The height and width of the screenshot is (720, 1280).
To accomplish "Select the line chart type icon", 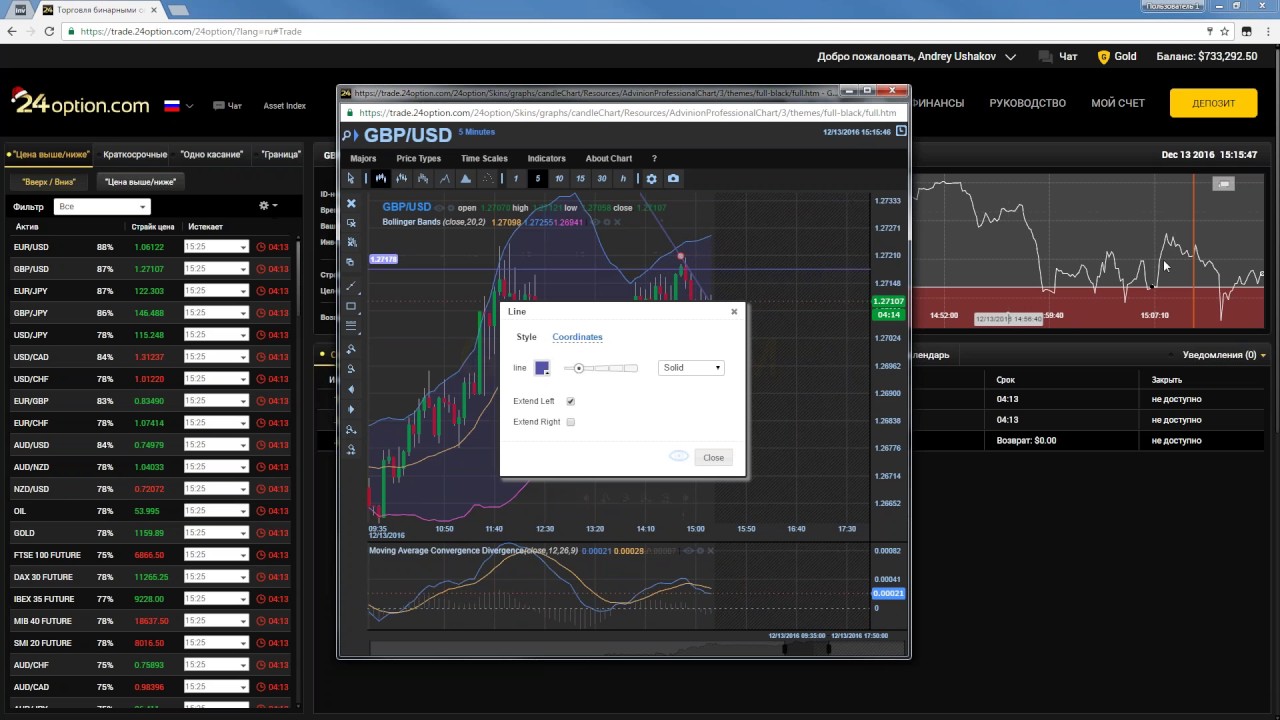I will point(444,179).
